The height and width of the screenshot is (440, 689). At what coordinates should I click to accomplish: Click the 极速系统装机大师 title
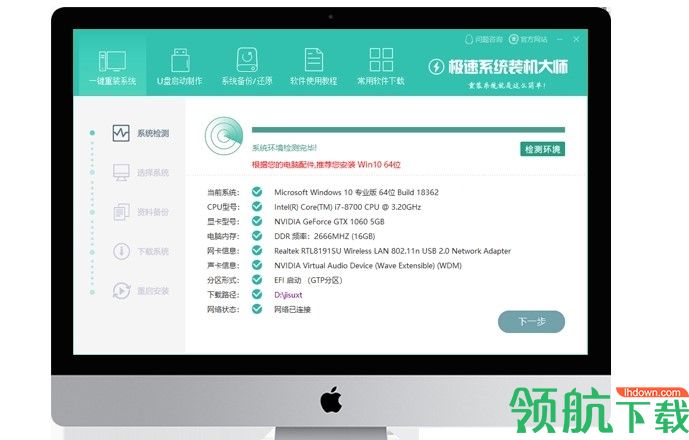coord(508,67)
